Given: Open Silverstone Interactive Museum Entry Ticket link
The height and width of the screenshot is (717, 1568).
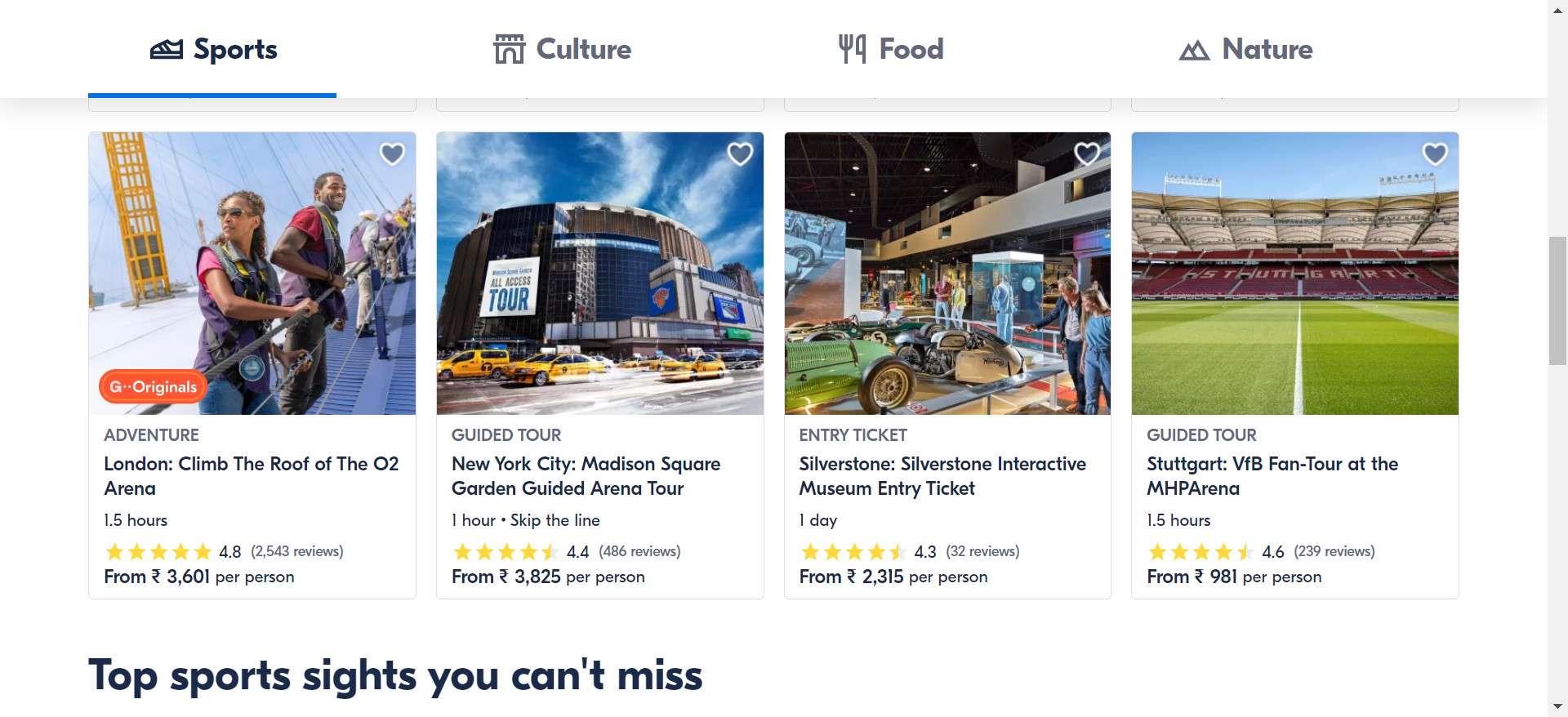Looking at the screenshot, I should (942, 475).
